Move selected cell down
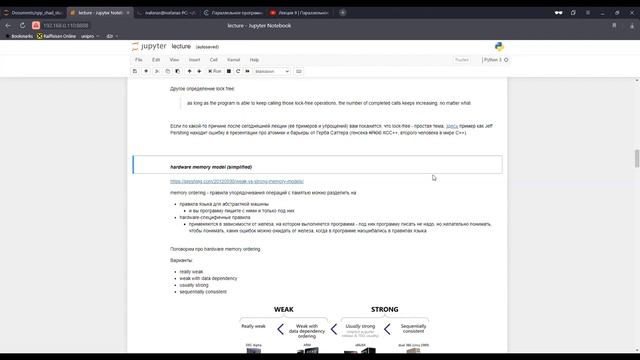Screen dimensions: 640x360 [x=199, y=71]
